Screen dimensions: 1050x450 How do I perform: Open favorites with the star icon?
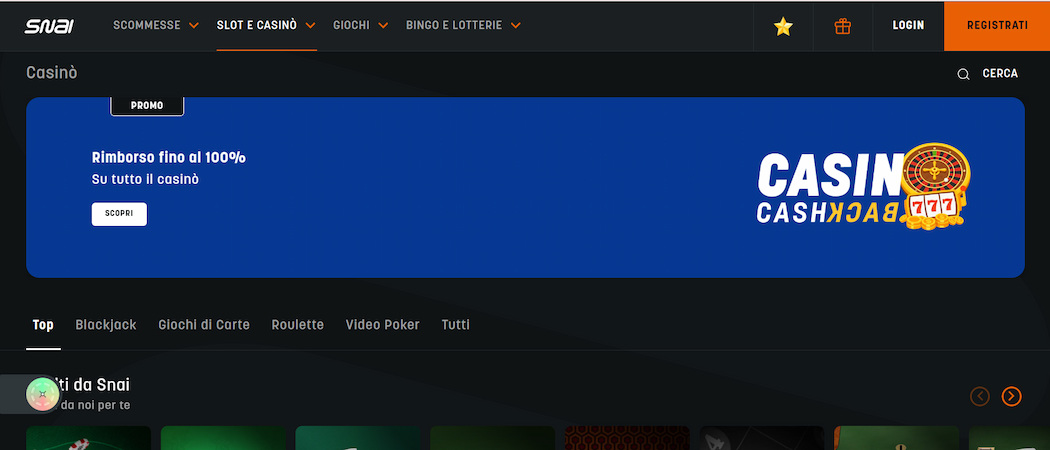tap(783, 26)
